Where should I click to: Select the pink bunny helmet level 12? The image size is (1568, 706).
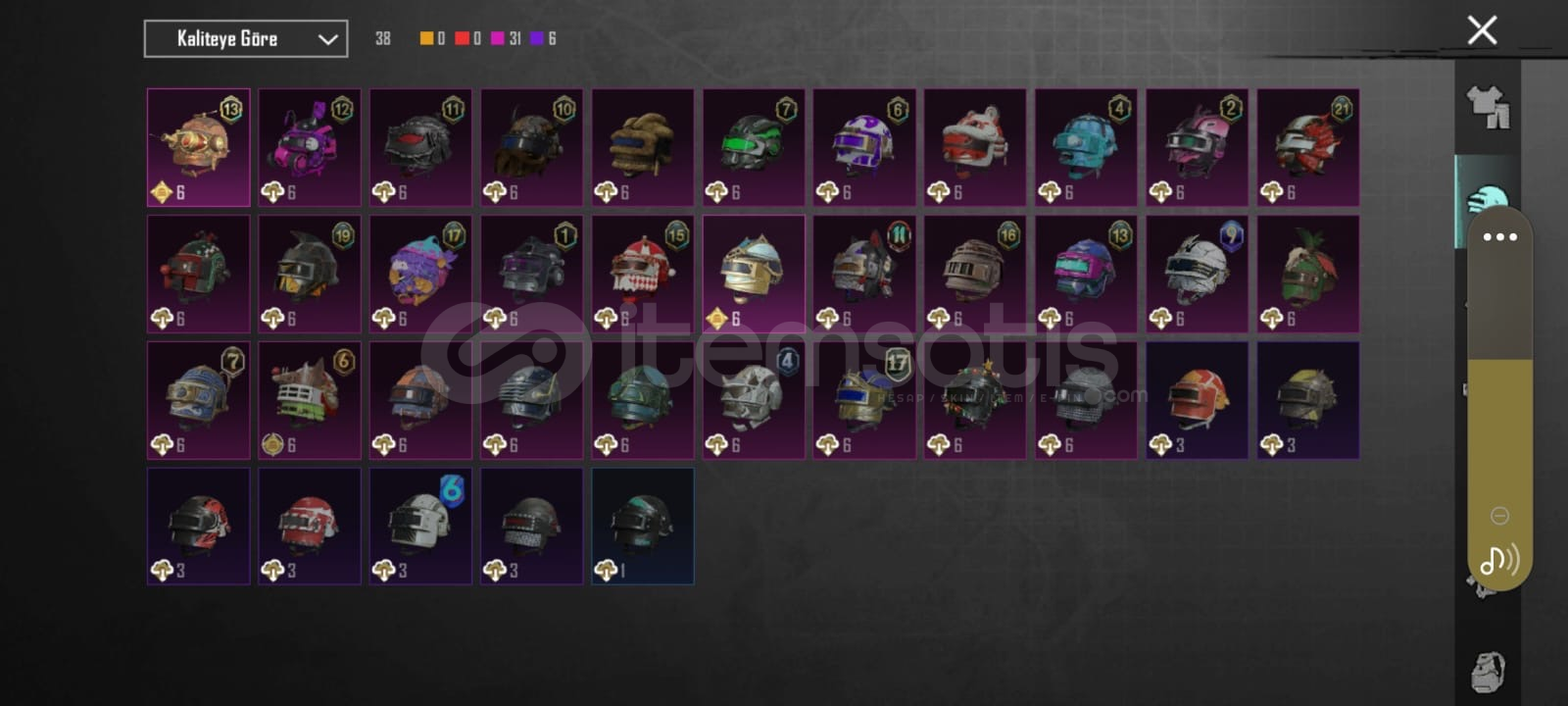tap(310, 148)
